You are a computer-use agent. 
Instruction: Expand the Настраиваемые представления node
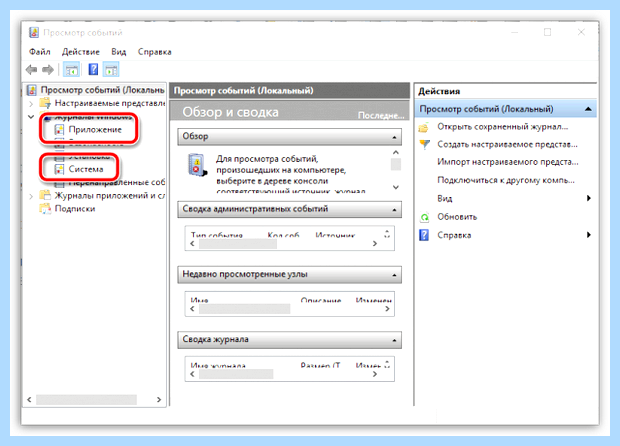click(x=31, y=104)
